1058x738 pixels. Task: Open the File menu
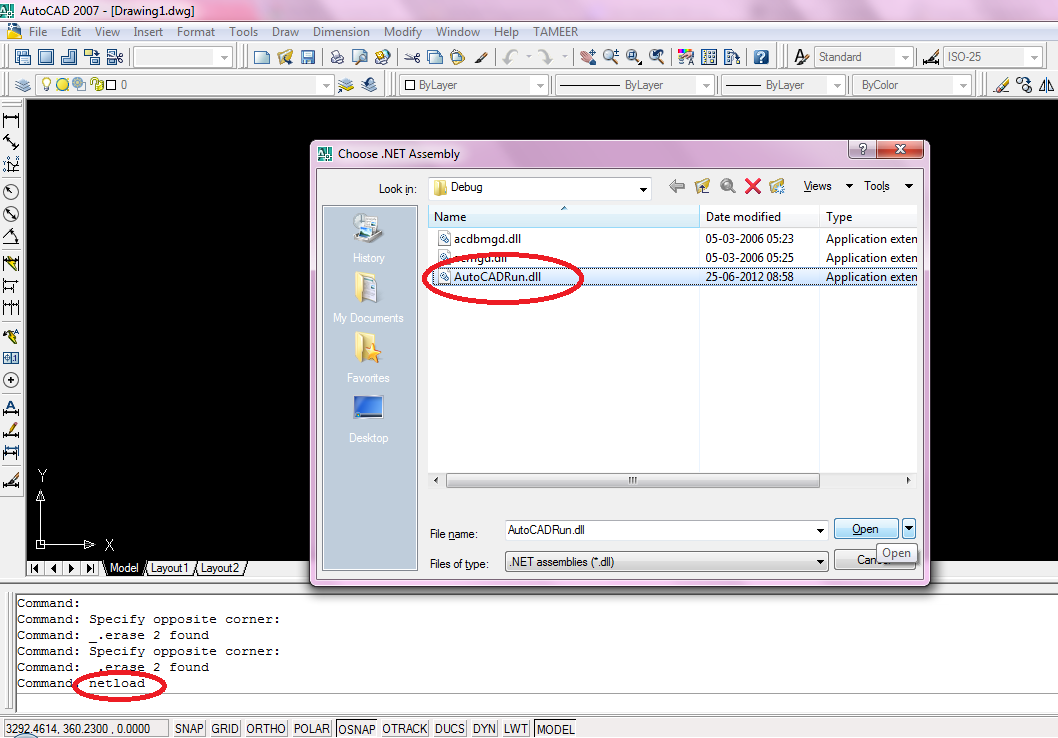click(x=38, y=32)
